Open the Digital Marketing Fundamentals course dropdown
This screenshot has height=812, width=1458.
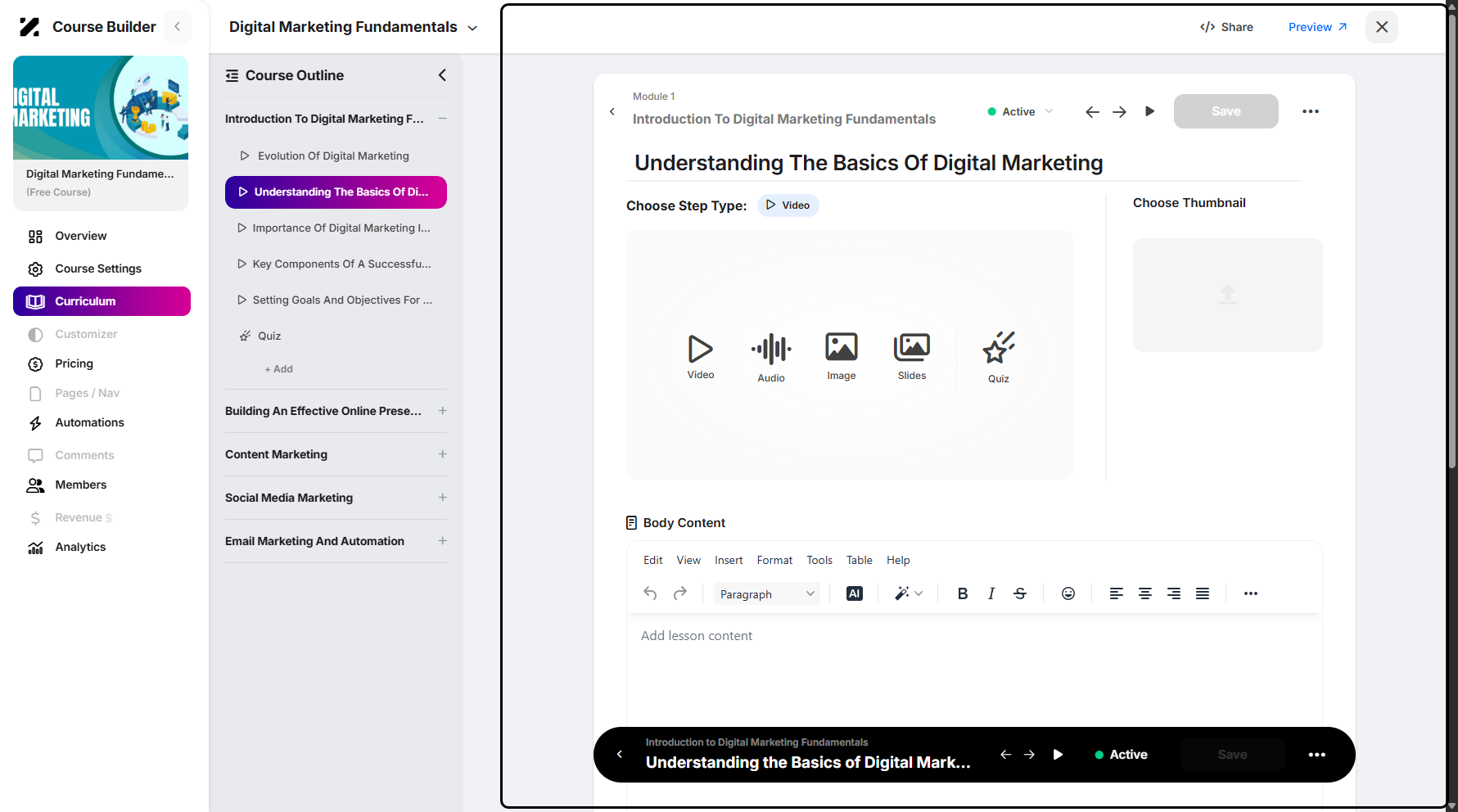pos(353,27)
